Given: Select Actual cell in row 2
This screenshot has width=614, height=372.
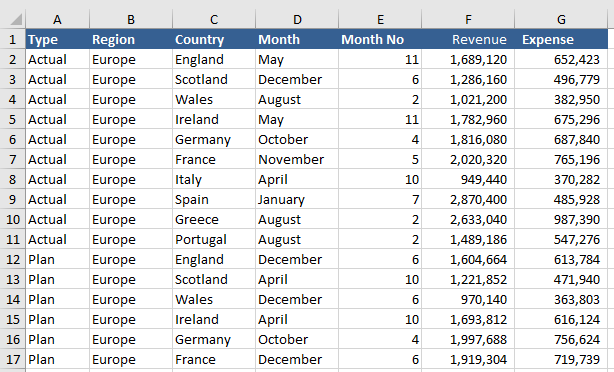Looking at the screenshot, I should click(x=58, y=59).
